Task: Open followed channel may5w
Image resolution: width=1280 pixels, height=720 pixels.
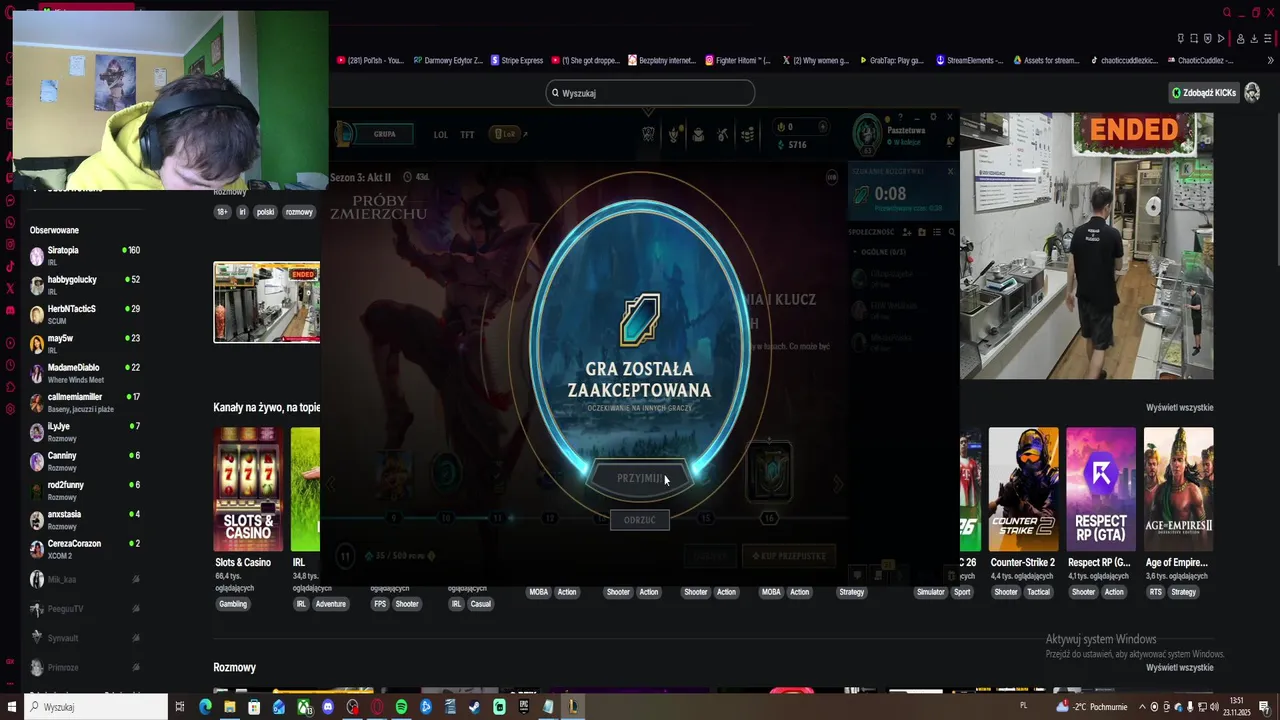Action: [x=85, y=343]
